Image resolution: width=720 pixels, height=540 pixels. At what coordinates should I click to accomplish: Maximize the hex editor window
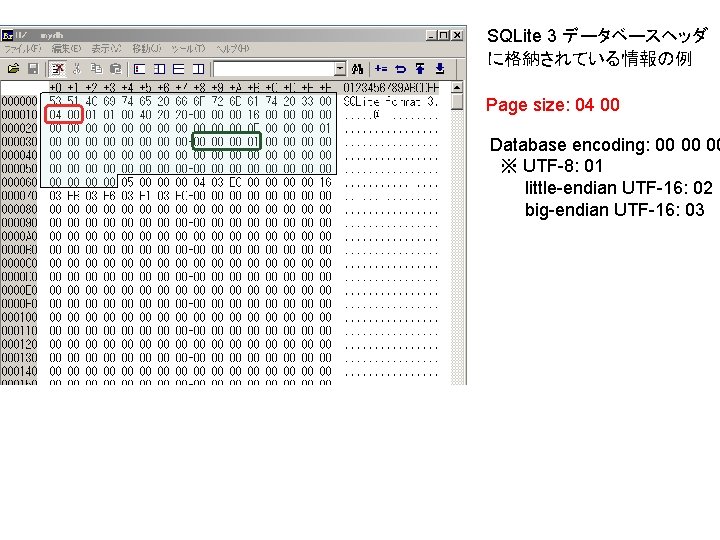pos(444,35)
